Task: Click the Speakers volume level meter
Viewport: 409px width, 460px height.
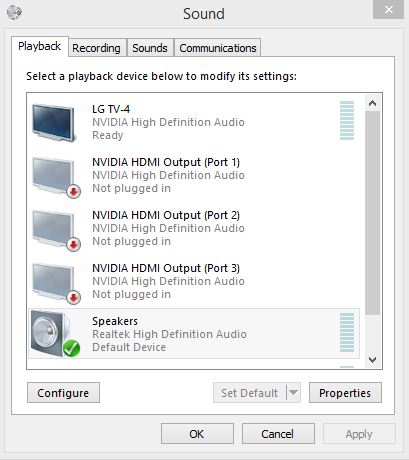Action: [x=347, y=332]
